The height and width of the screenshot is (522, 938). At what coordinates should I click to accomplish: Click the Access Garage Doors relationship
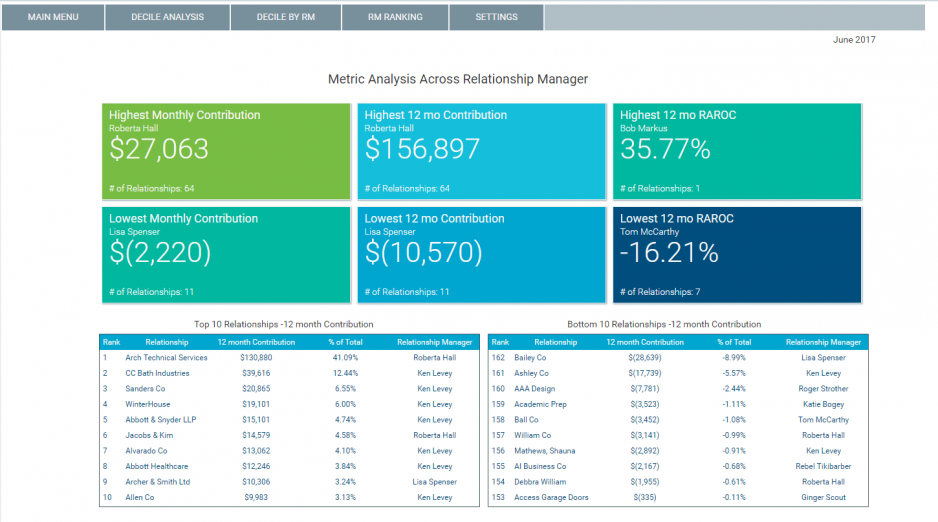pos(551,498)
